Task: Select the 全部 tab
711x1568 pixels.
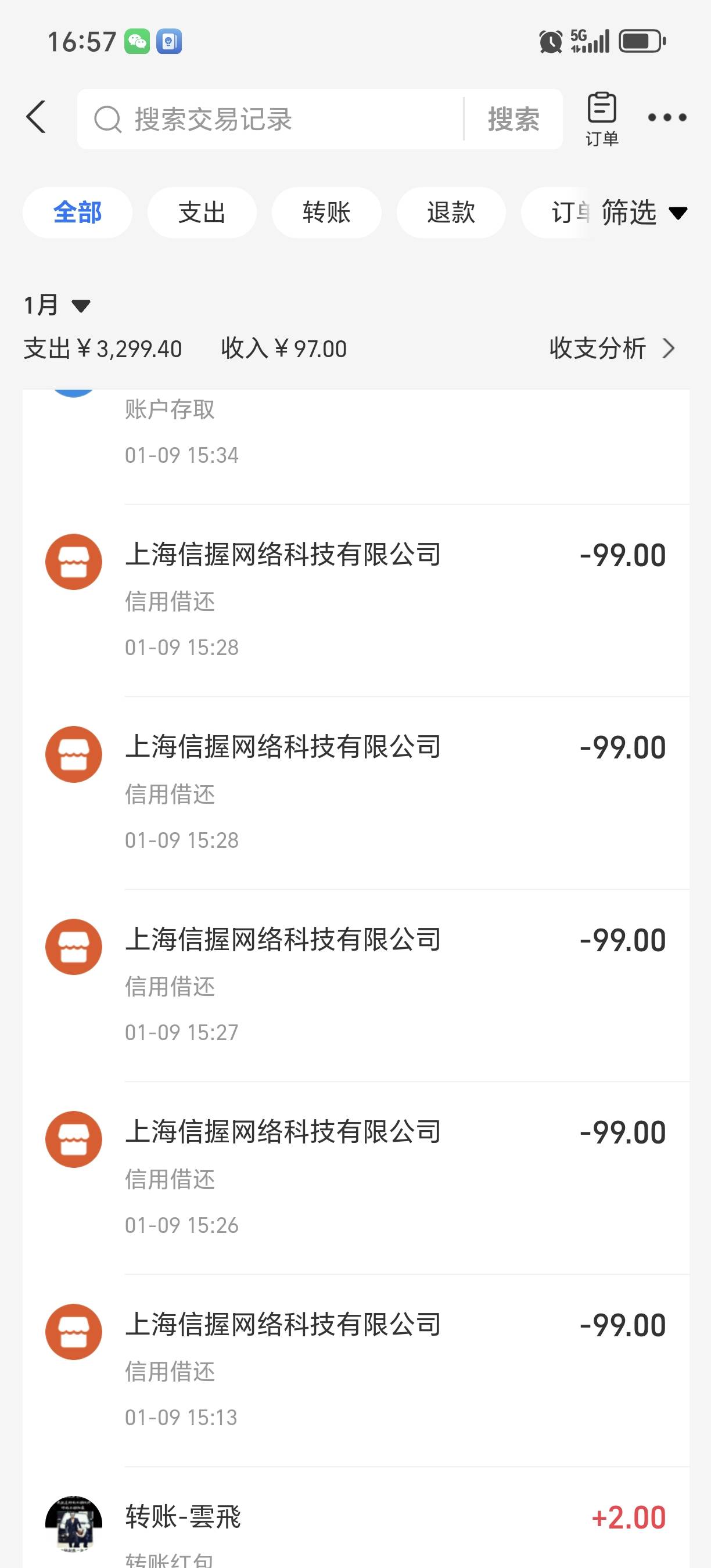Action: click(x=77, y=213)
